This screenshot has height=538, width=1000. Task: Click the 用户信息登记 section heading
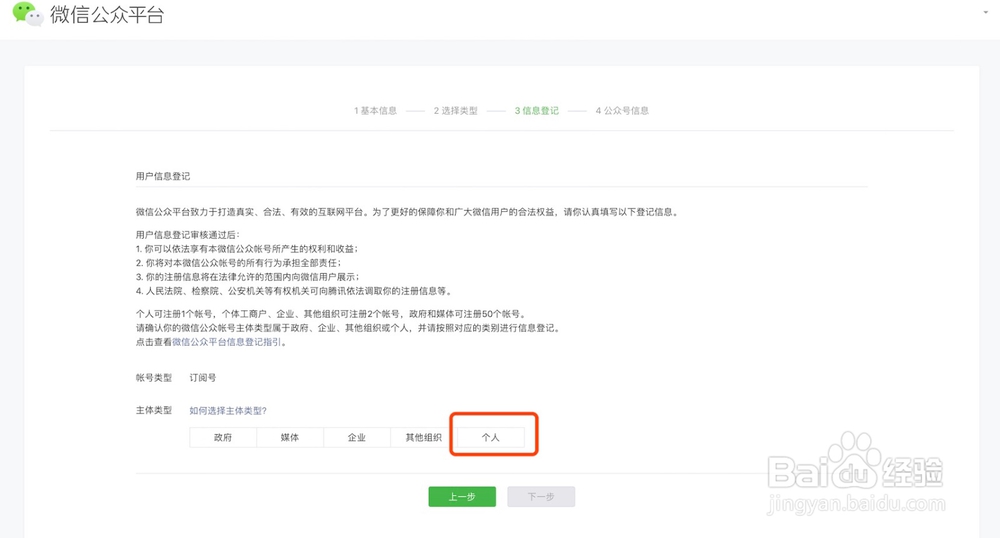(x=163, y=176)
